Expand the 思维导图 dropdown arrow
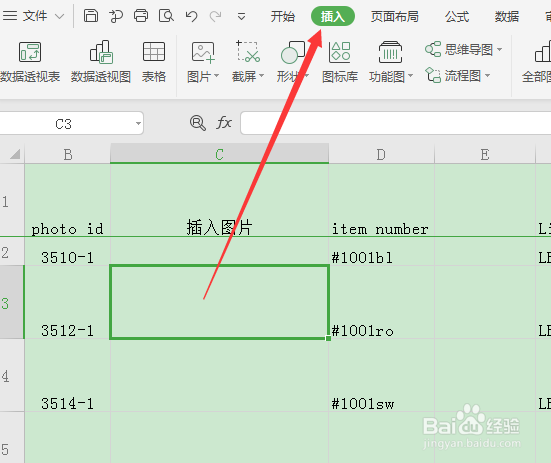The image size is (551, 463). 499,50
